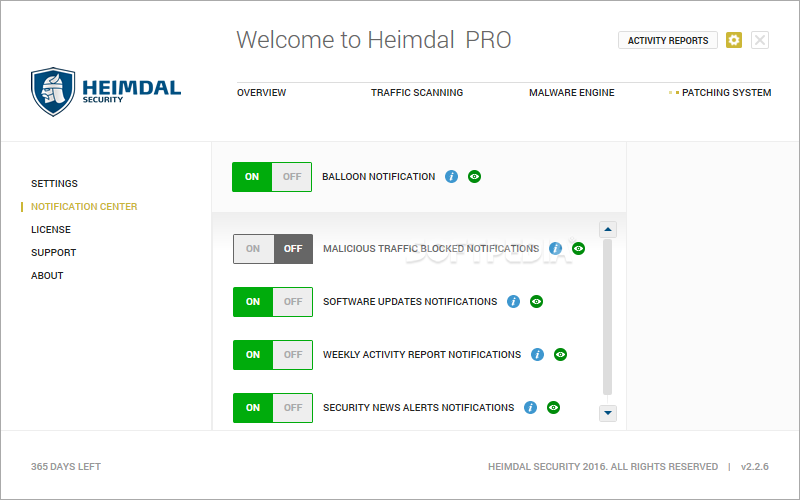Preview Malicious Traffic Blocked notification eye icon
Image resolution: width=800 pixels, height=500 pixels.
pos(578,248)
